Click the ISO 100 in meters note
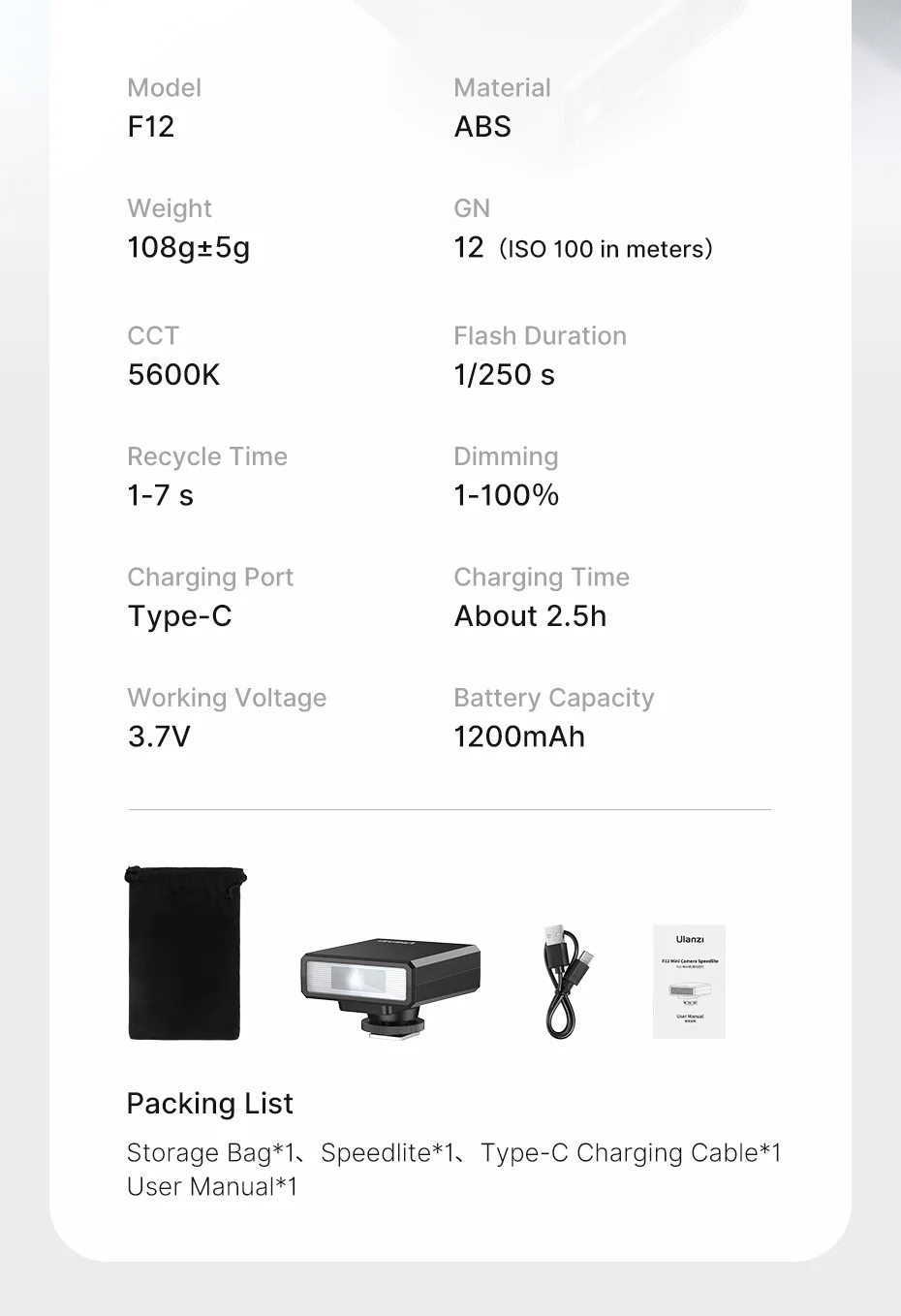This screenshot has height=1316, width=901. 606,250
